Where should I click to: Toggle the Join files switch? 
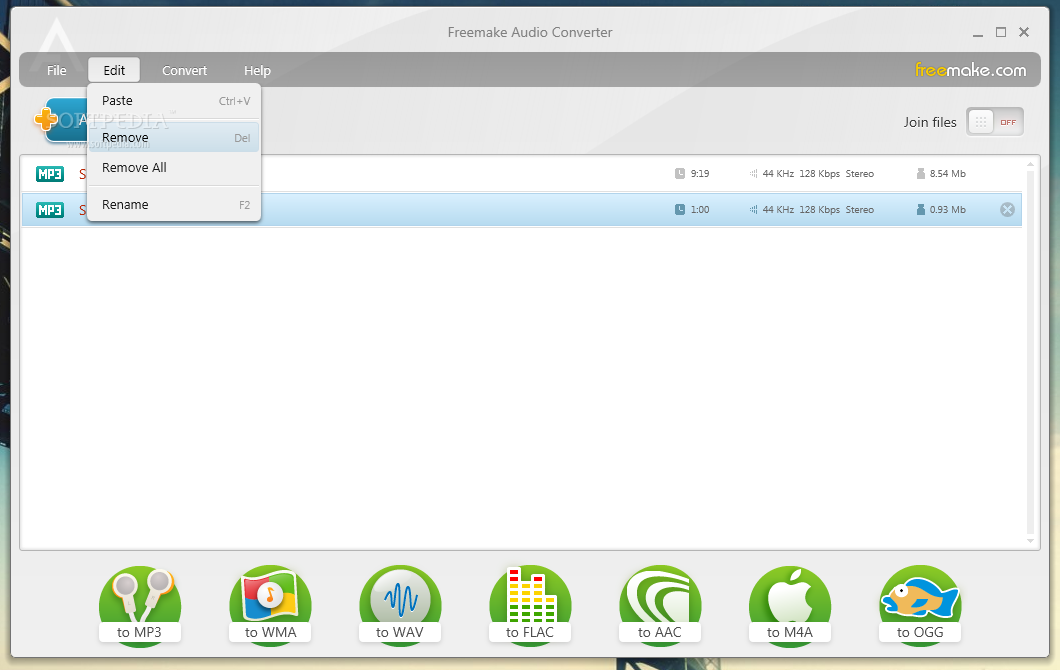[x=995, y=122]
